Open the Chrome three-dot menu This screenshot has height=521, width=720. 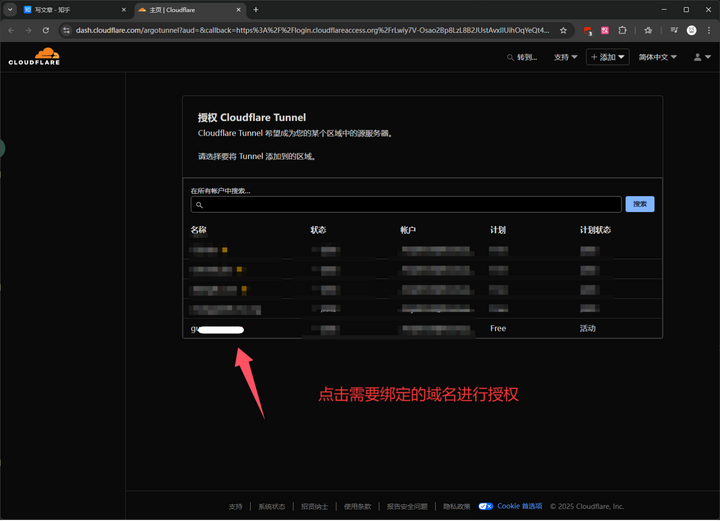click(x=709, y=30)
